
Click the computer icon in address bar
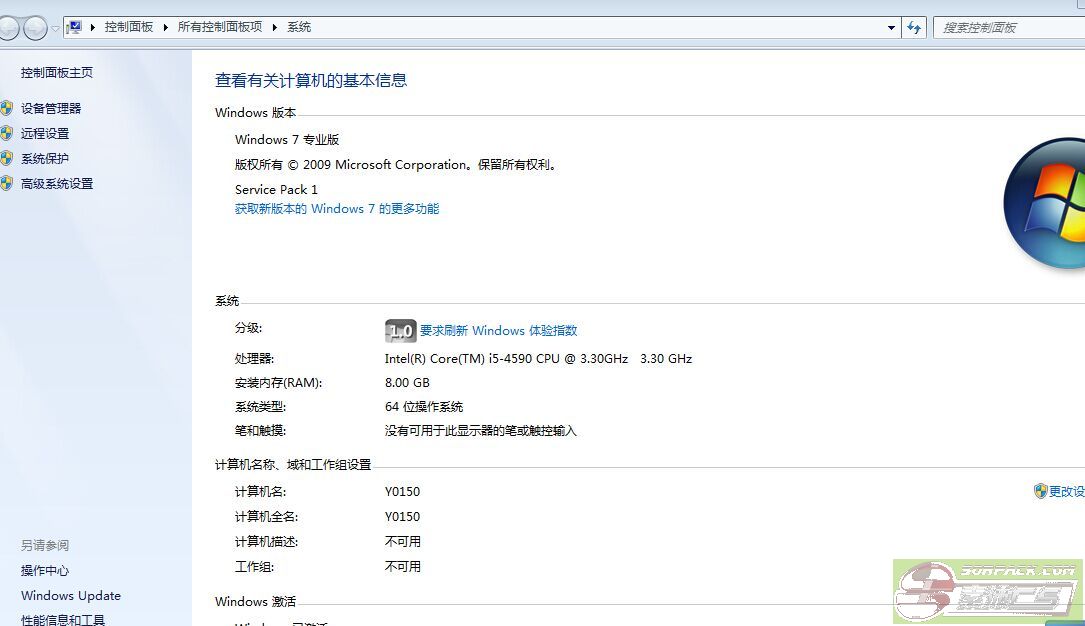[x=74, y=28]
